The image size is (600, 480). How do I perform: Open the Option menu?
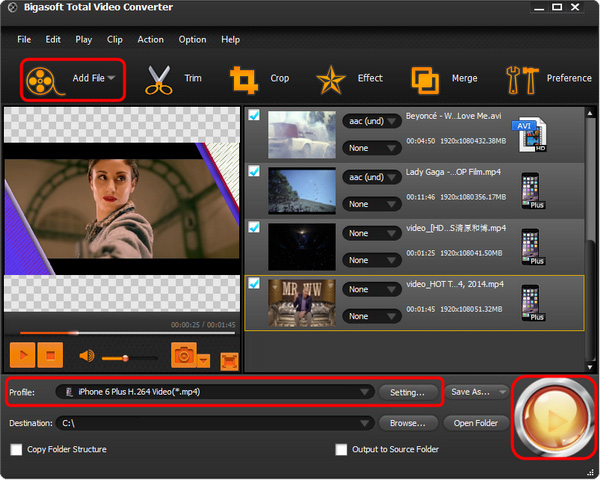(192, 39)
